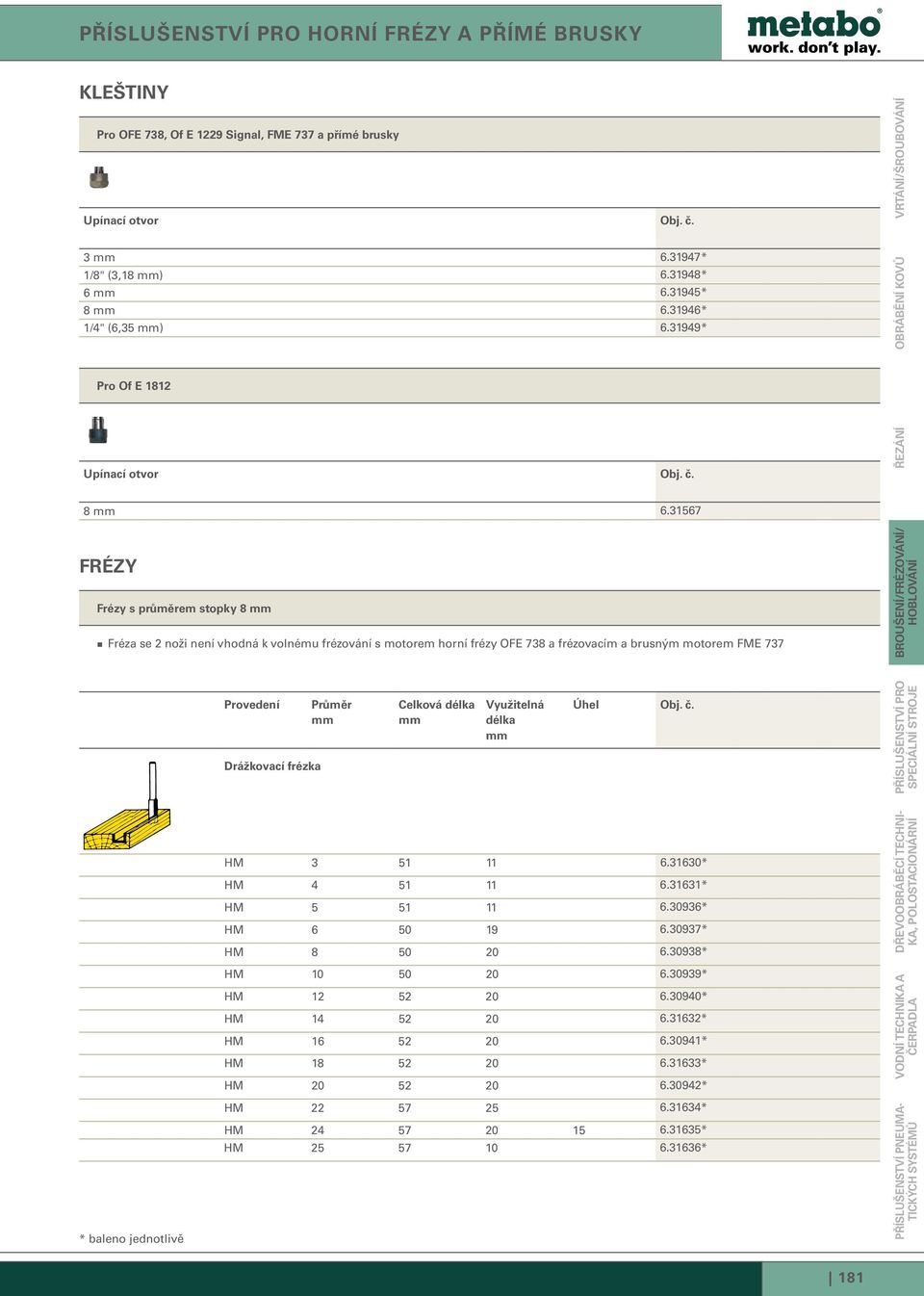The width and height of the screenshot is (924, 1296).
Task: Click the collet image under Pro Of E 1812
Action: (98, 429)
